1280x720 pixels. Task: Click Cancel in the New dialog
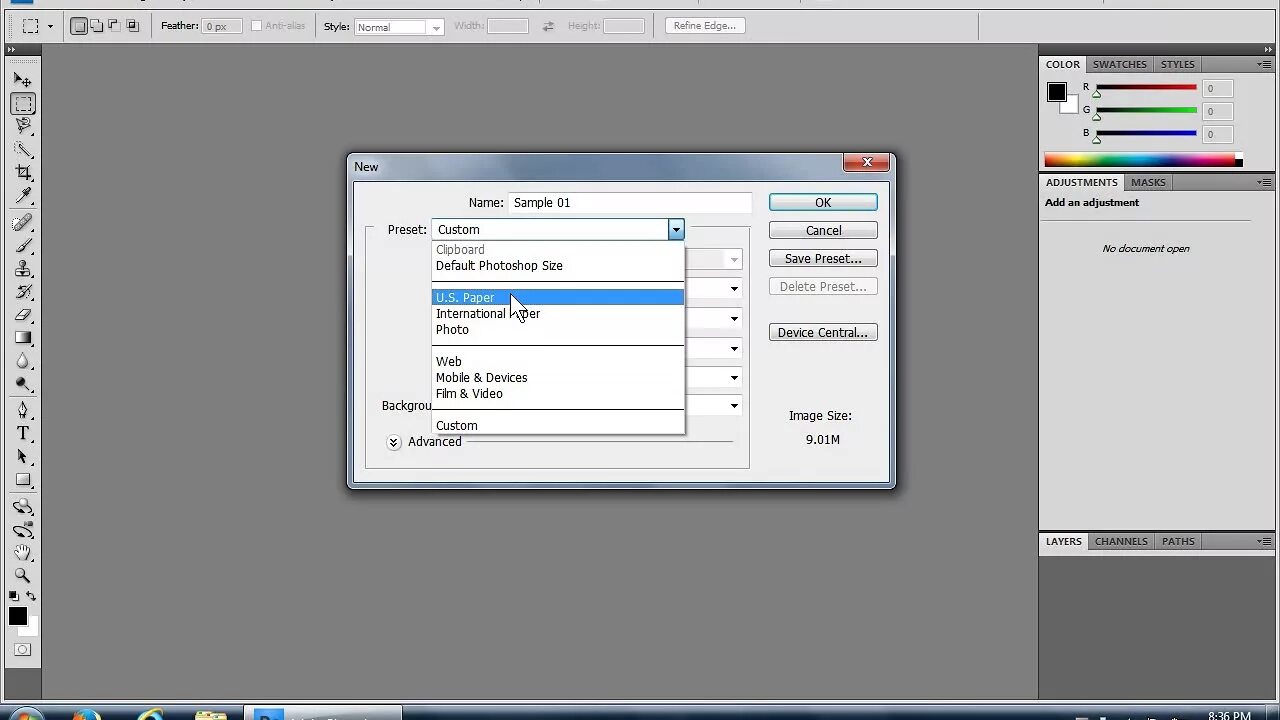pos(823,231)
